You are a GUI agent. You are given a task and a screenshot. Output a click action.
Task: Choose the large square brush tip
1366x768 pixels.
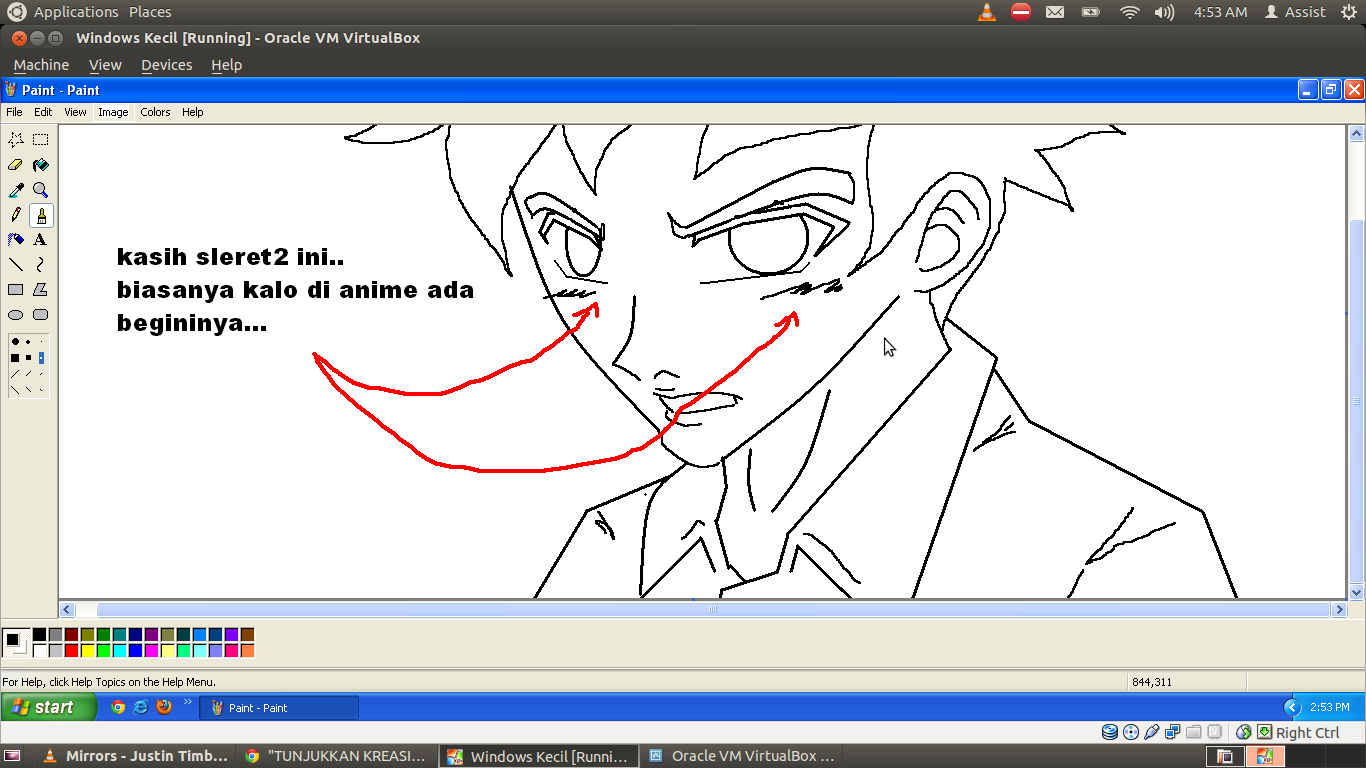click(15, 357)
